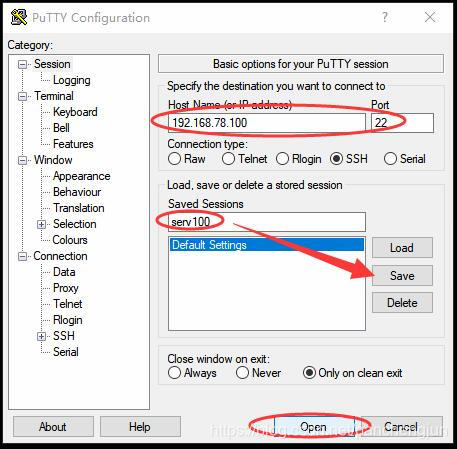Open the Appearance category

point(82,176)
